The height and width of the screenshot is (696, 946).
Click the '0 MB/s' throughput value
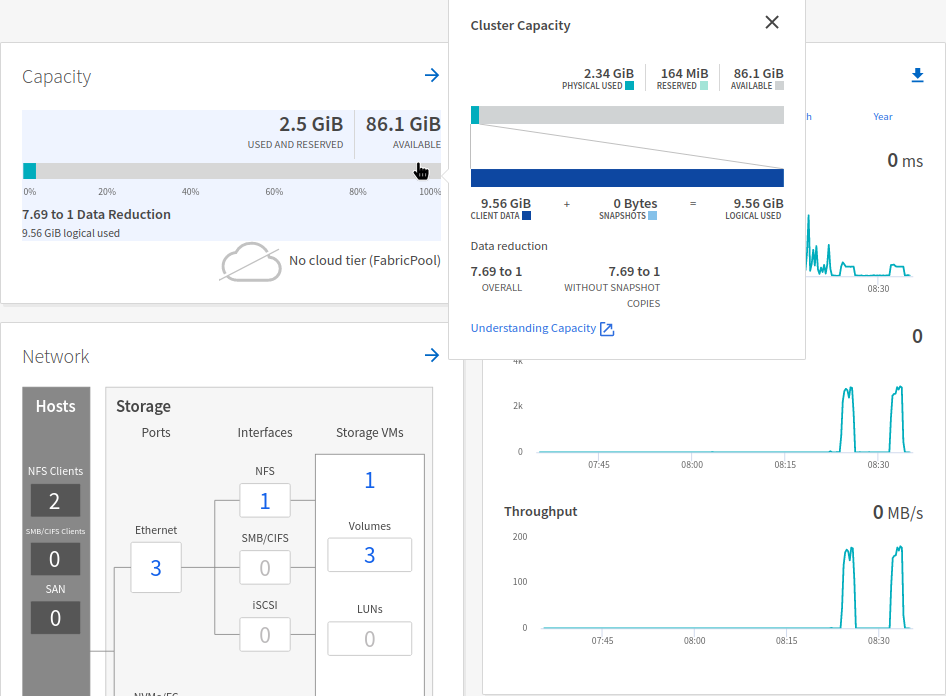[x=898, y=513]
